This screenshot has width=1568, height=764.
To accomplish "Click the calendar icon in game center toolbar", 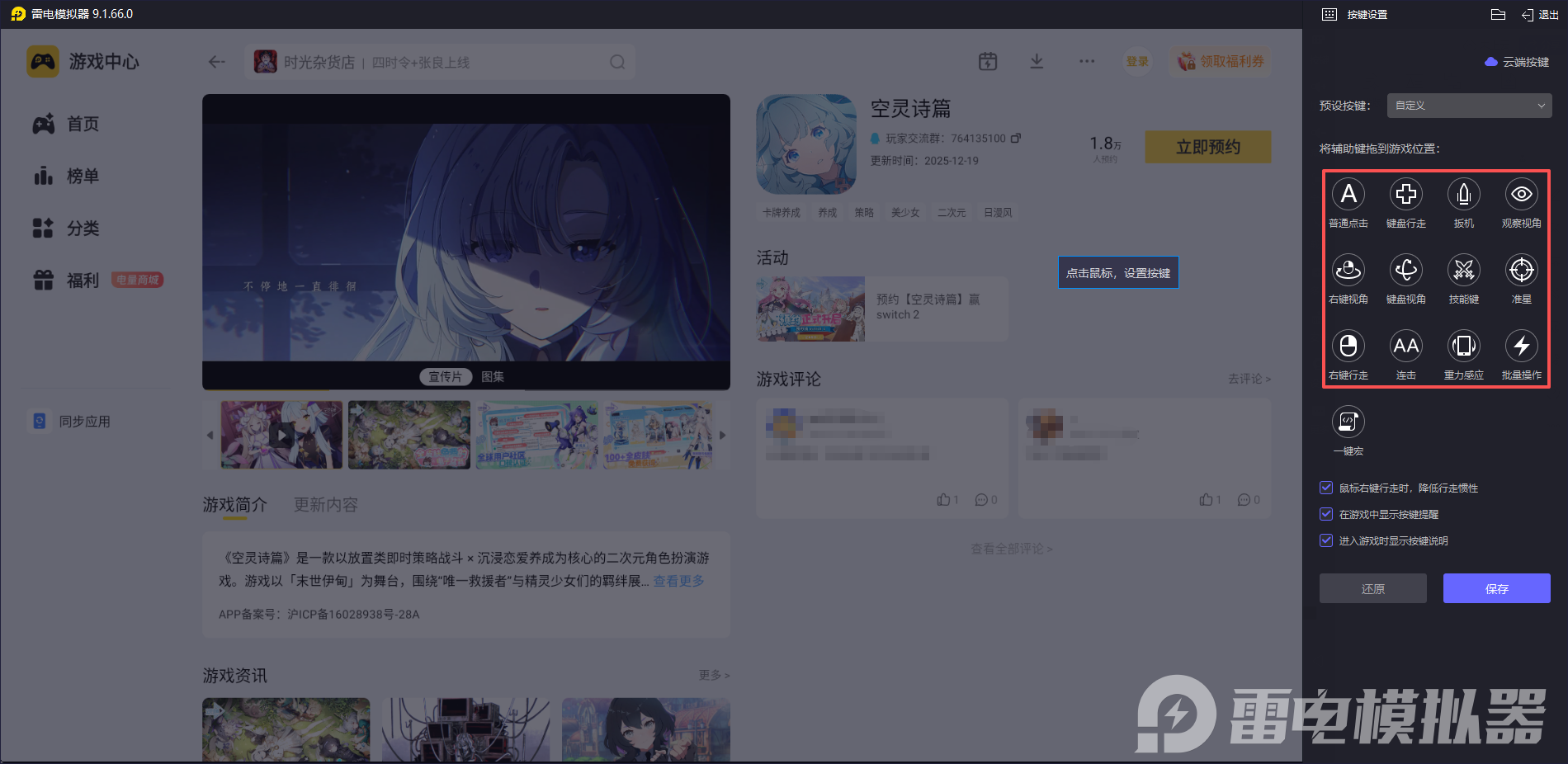I will coord(988,61).
